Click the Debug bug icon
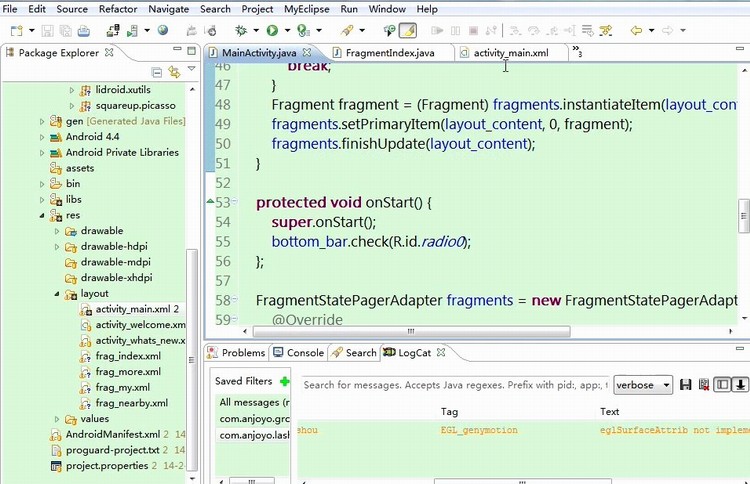This screenshot has width=750, height=484. click(241, 31)
